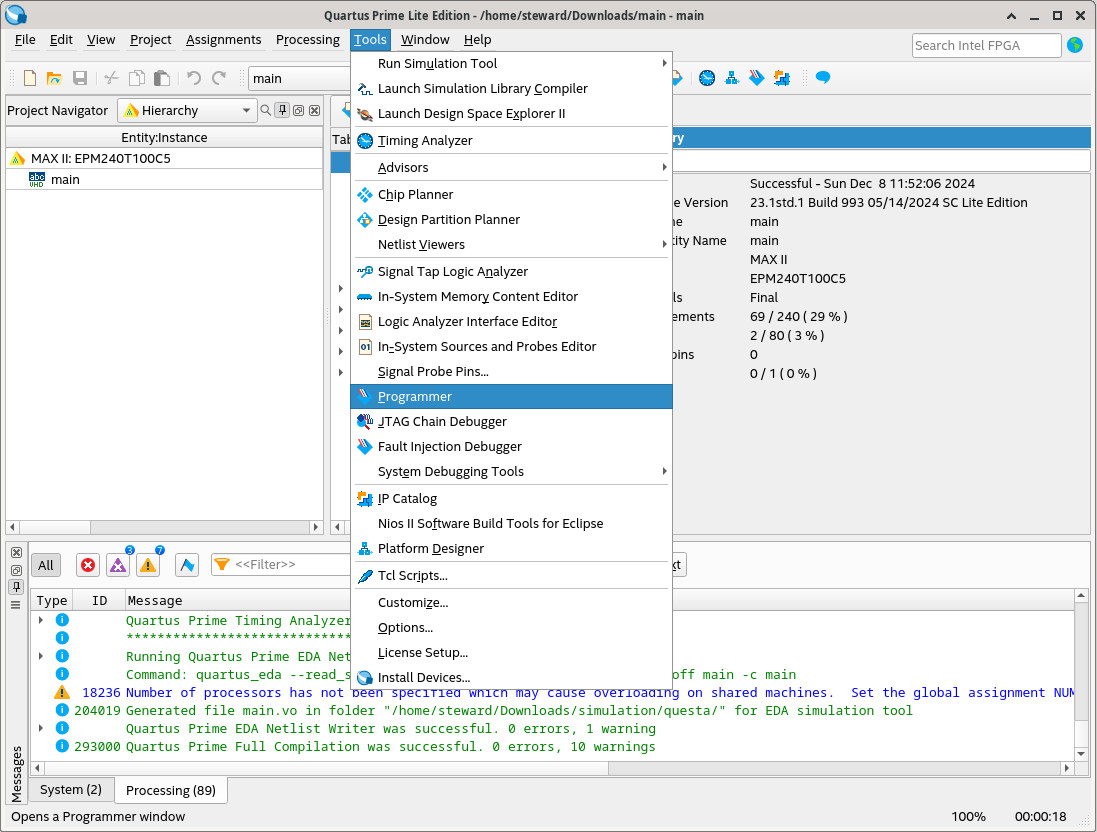Open the Assignments menu
Screen dimensions: 1097x832
(x=223, y=40)
